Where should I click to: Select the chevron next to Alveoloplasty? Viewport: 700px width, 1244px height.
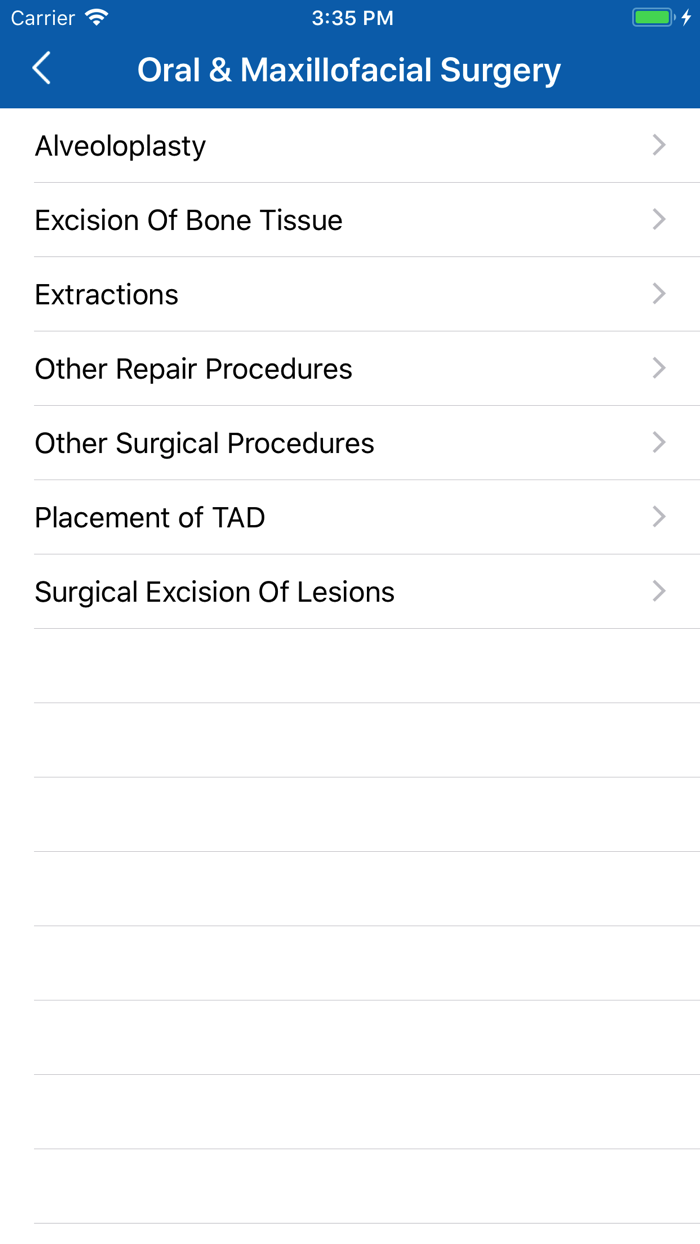[x=658, y=145]
